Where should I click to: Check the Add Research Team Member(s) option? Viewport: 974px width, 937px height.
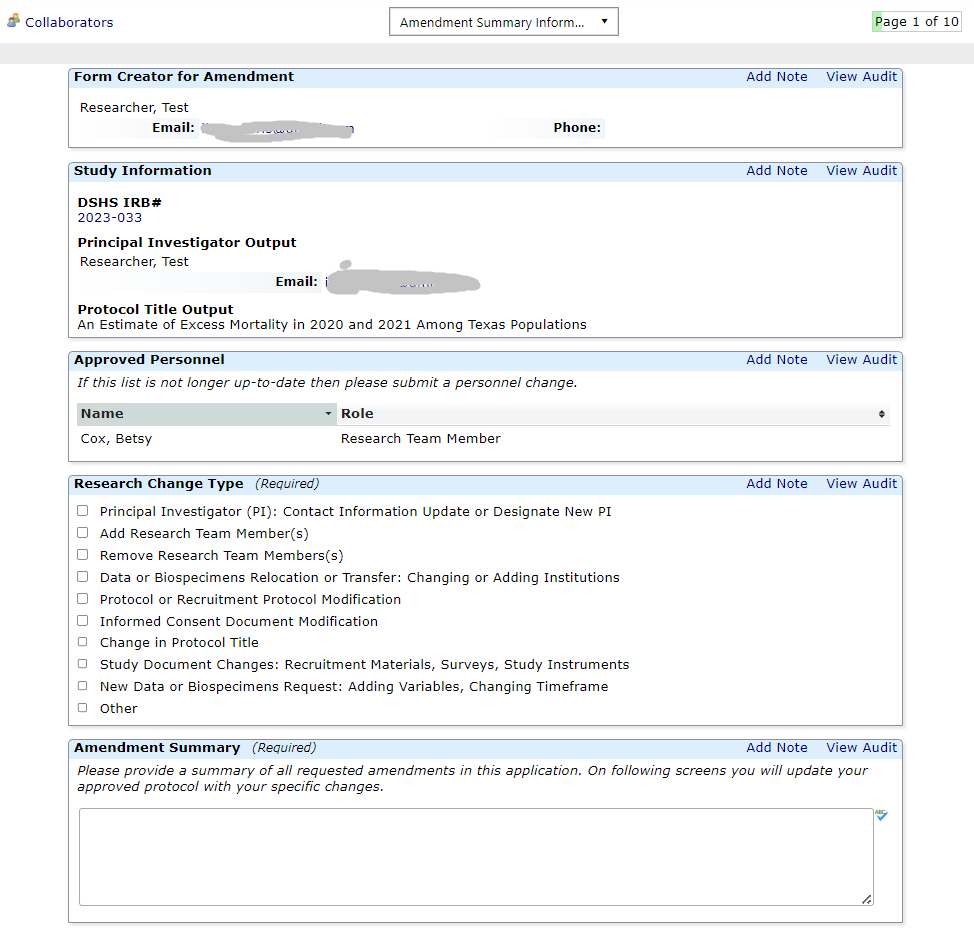[x=83, y=532]
